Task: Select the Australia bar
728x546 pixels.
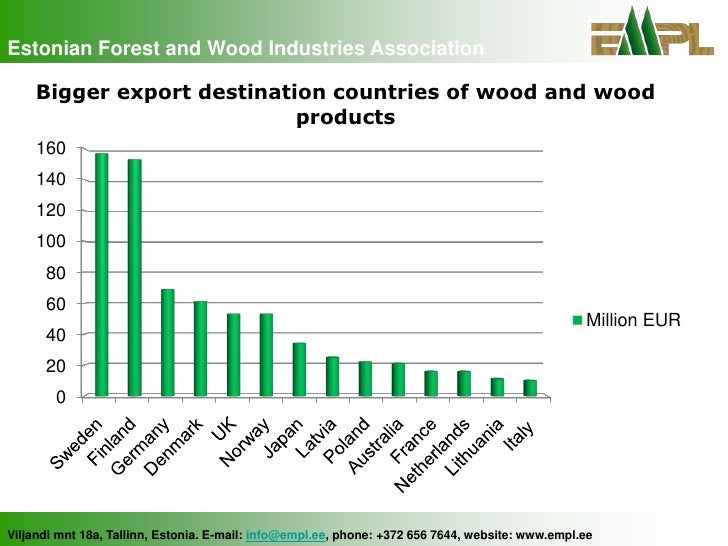Action: (x=398, y=379)
